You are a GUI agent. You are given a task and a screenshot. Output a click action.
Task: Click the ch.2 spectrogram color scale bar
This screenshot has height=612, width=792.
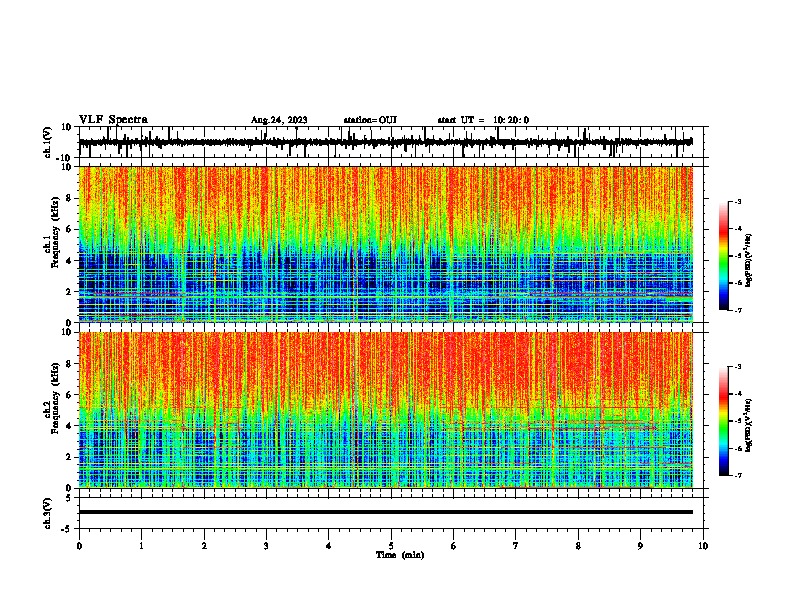[724, 421]
